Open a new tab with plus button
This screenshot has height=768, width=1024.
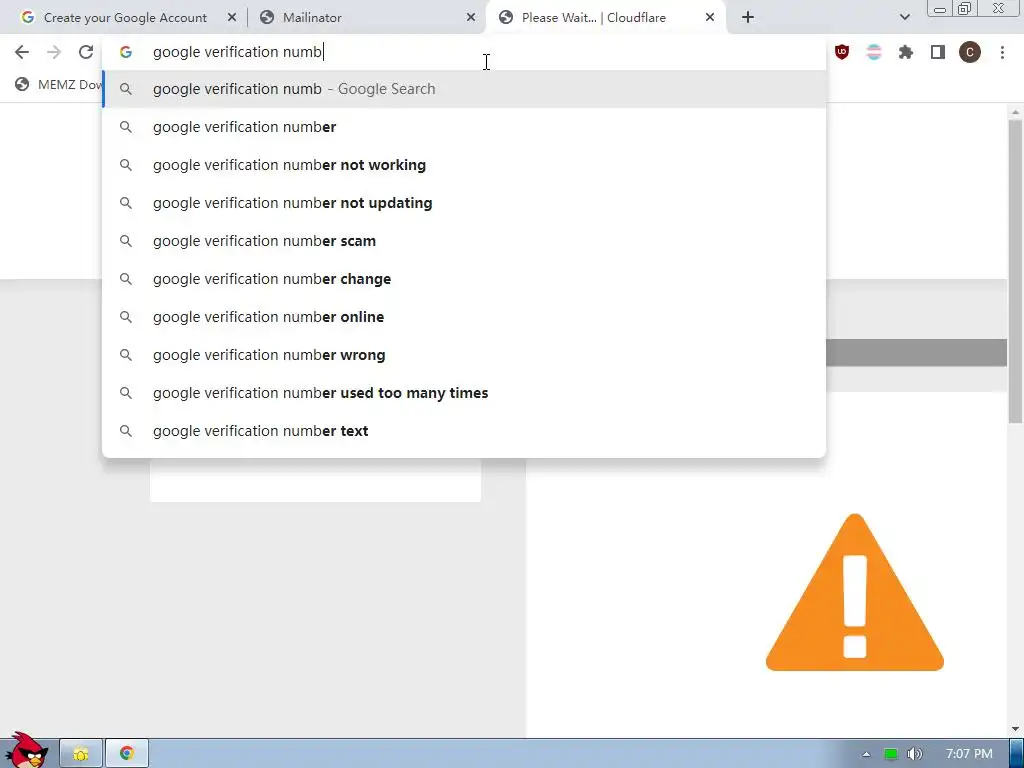pos(748,18)
